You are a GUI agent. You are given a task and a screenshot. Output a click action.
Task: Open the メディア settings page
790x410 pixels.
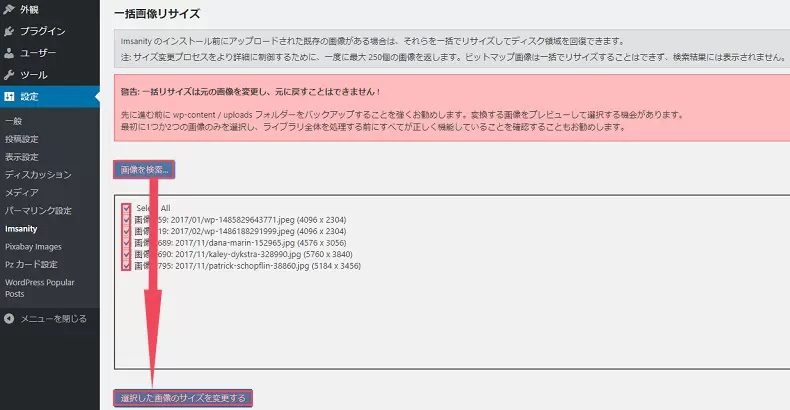click(x=22, y=192)
